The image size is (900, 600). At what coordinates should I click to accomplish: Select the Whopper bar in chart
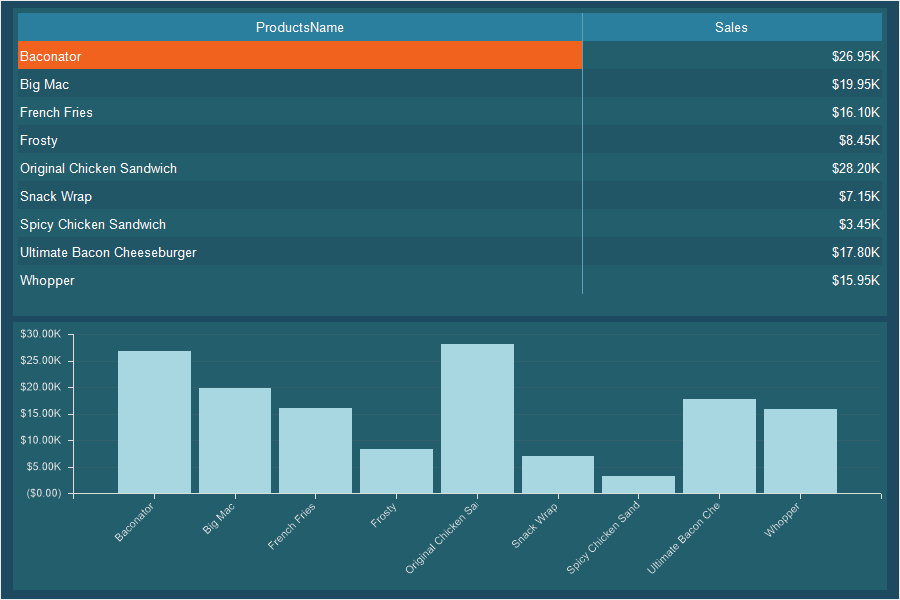800,451
